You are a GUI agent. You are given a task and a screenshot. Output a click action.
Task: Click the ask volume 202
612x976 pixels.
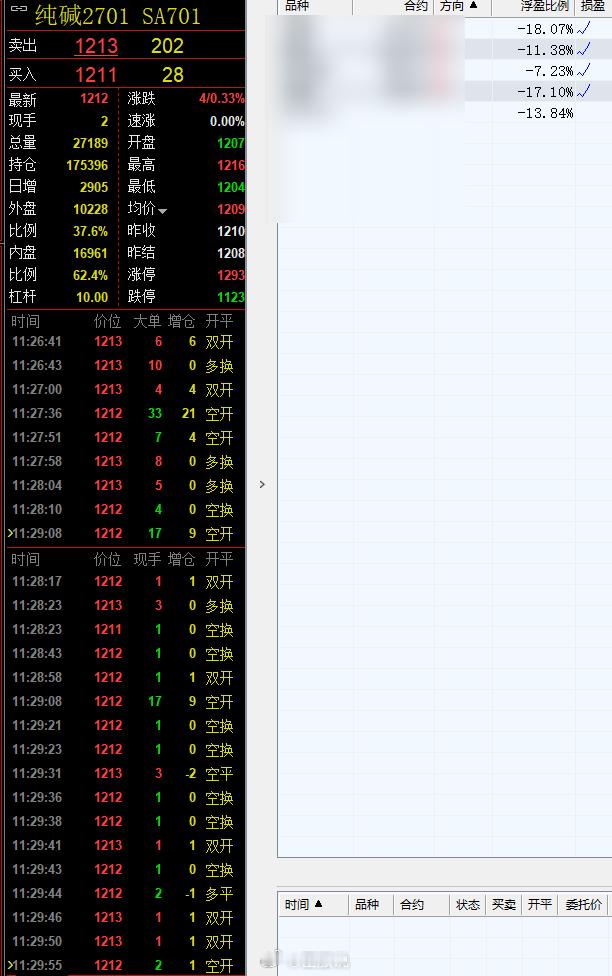click(167, 46)
